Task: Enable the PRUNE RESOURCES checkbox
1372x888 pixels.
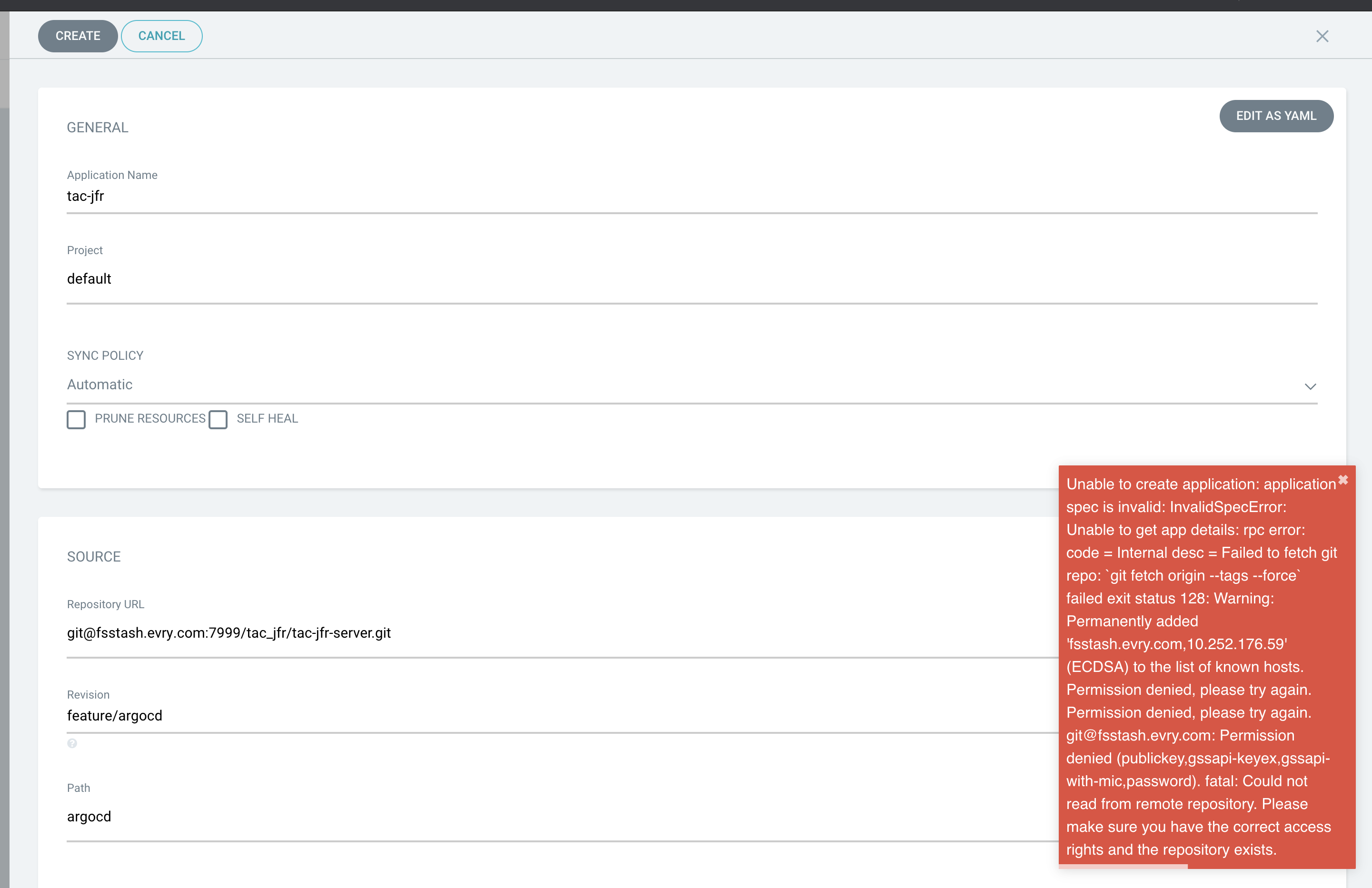Action: tap(76, 420)
